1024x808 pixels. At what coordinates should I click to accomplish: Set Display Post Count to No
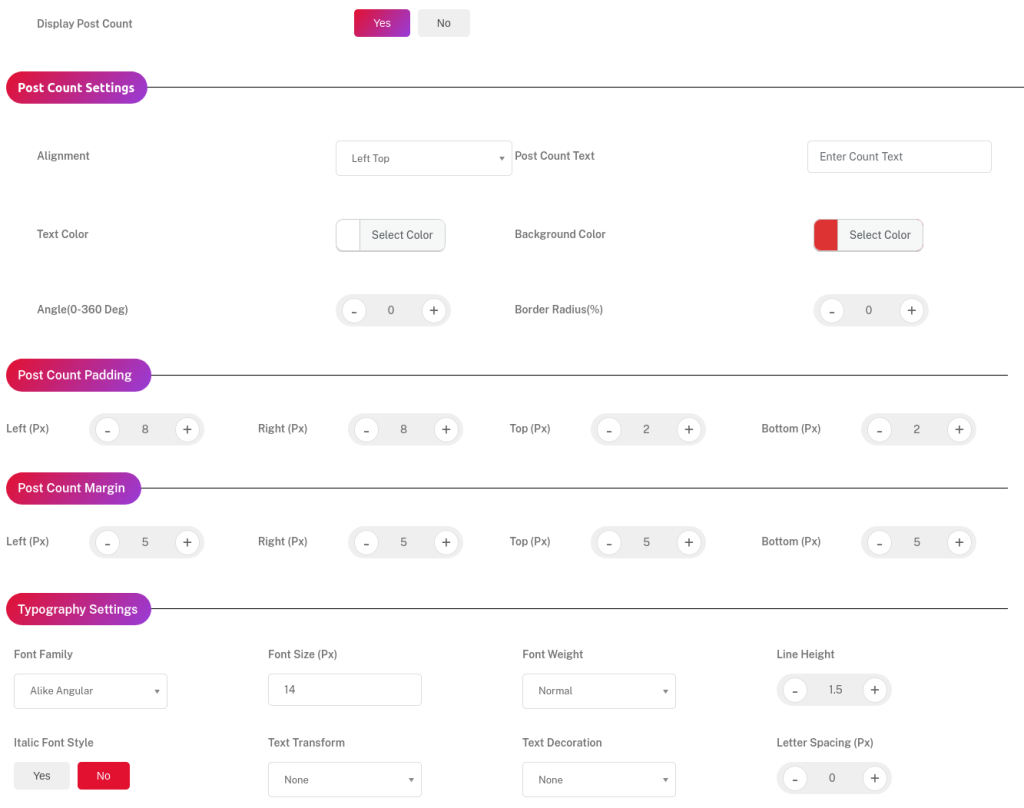[443, 23]
